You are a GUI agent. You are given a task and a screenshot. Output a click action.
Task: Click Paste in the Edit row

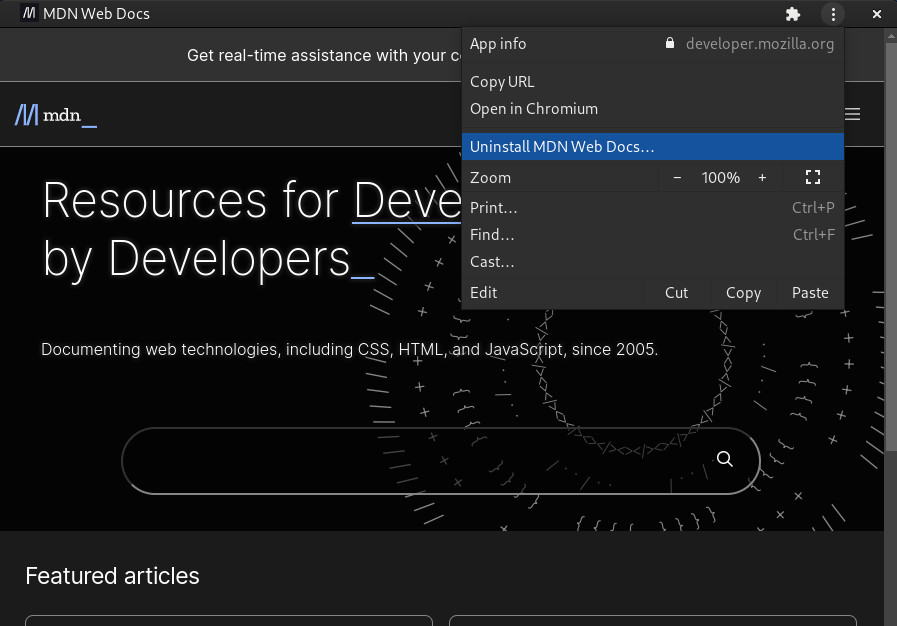[810, 293]
